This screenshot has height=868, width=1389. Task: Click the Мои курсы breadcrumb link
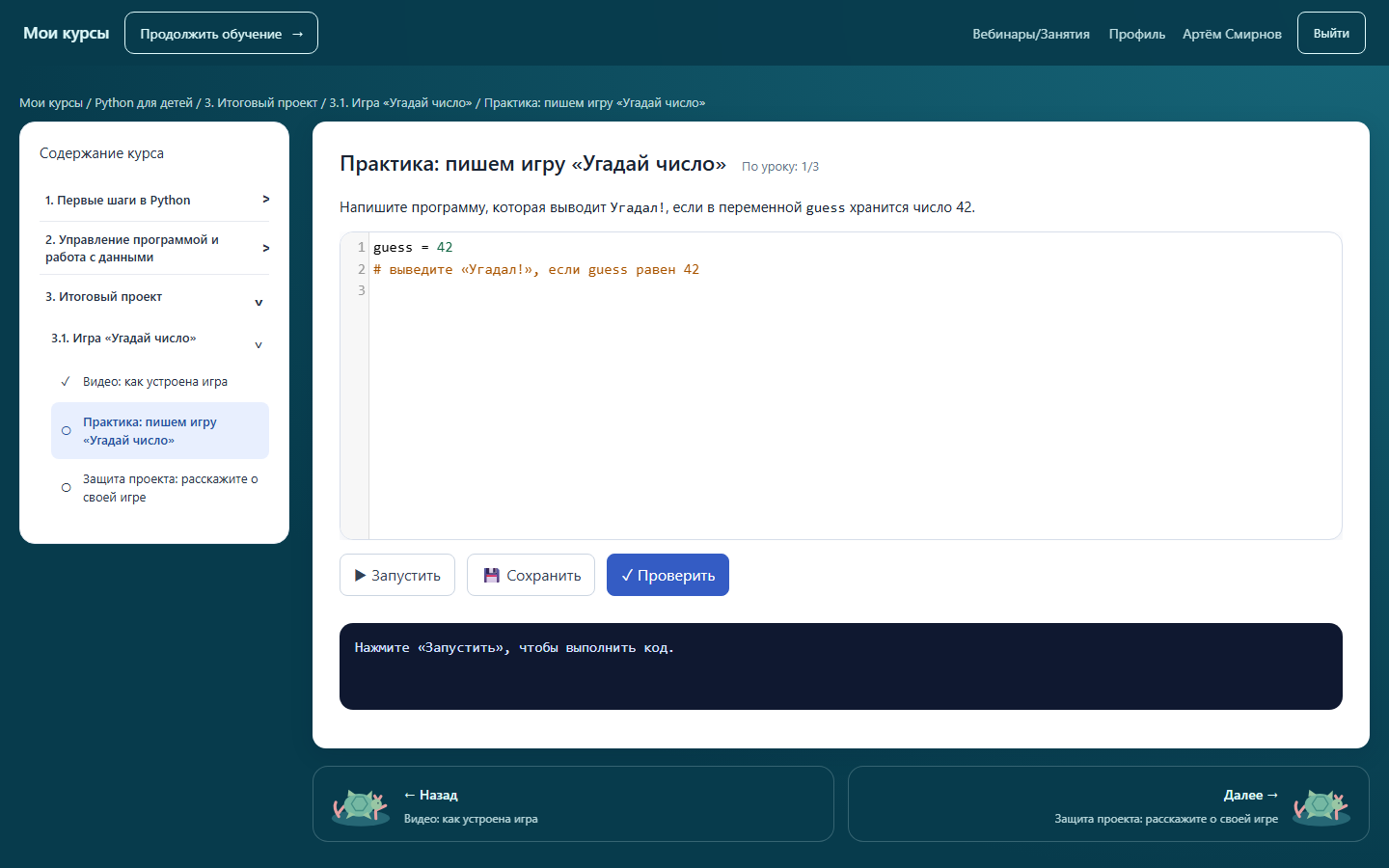click(x=51, y=103)
